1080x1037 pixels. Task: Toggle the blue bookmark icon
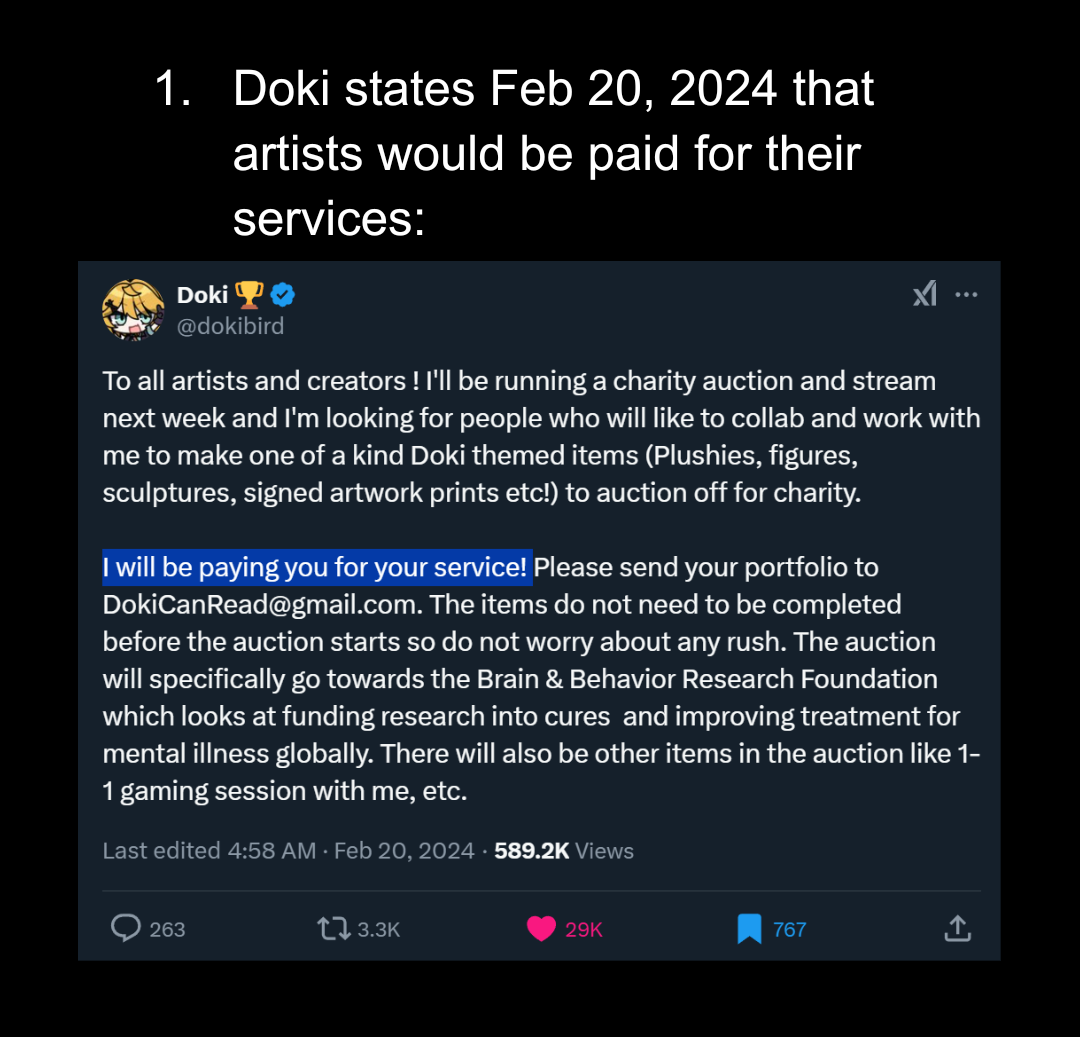click(749, 929)
